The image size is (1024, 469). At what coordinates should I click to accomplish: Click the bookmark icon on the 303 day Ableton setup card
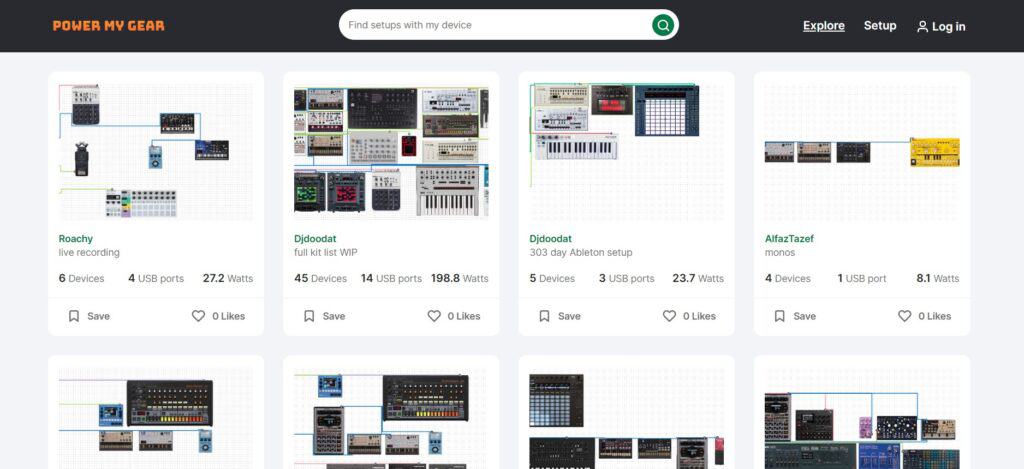click(544, 316)
